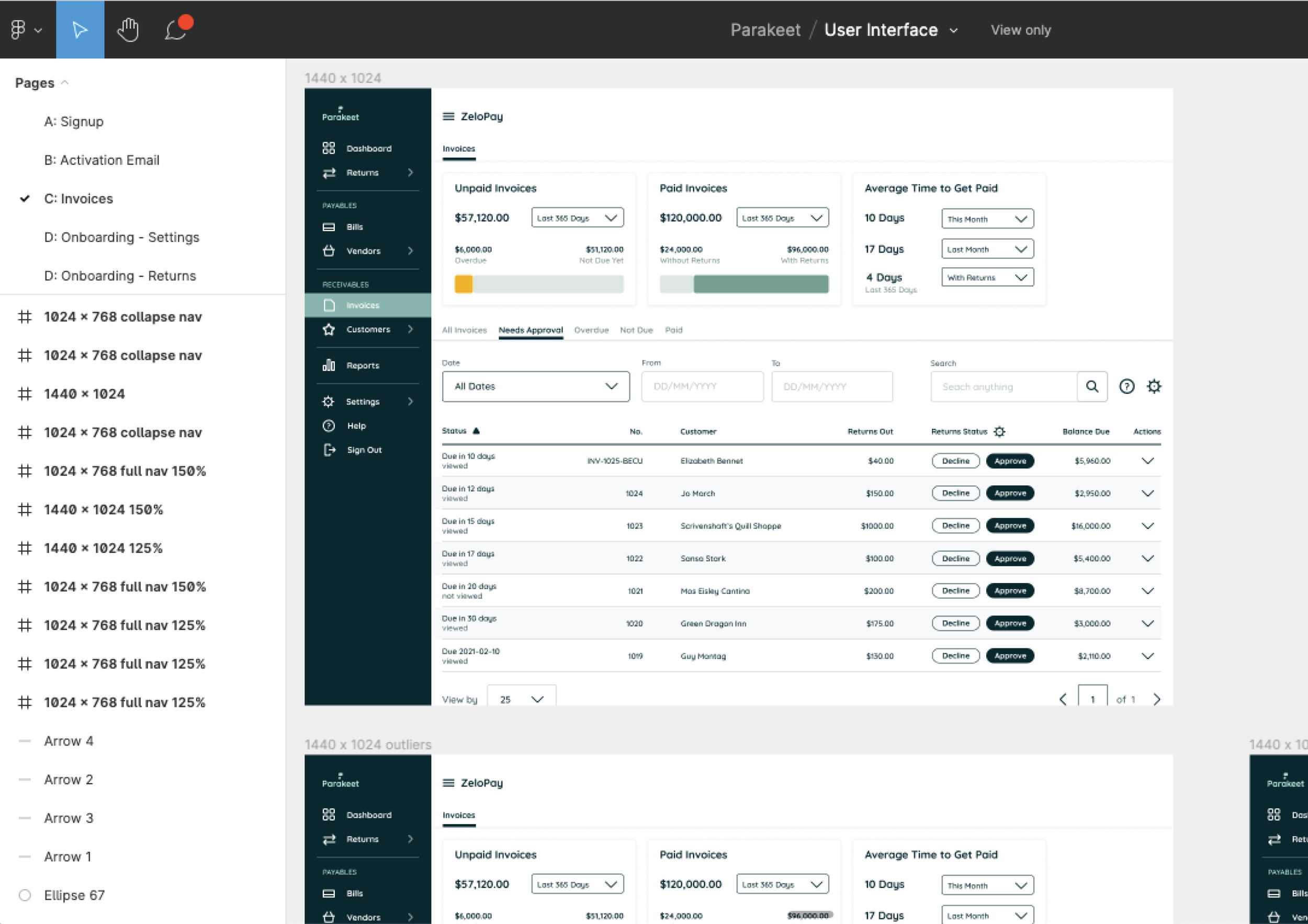Open the All Dates dropdown
The width and height of the screenshot is (1308, 924).
(x=536, y=386)
